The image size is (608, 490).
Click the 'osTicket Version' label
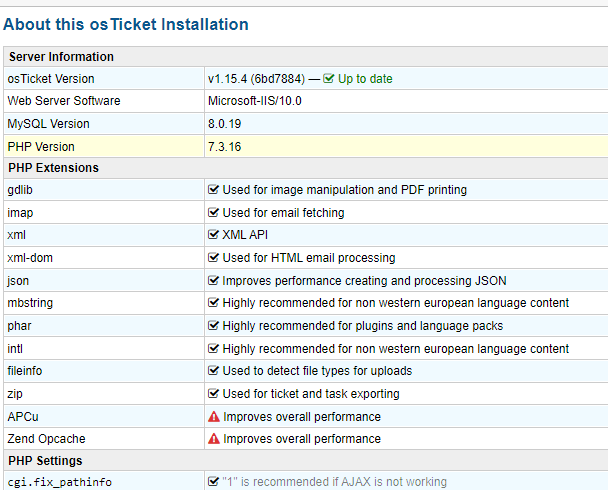click(x=51, y=79)
